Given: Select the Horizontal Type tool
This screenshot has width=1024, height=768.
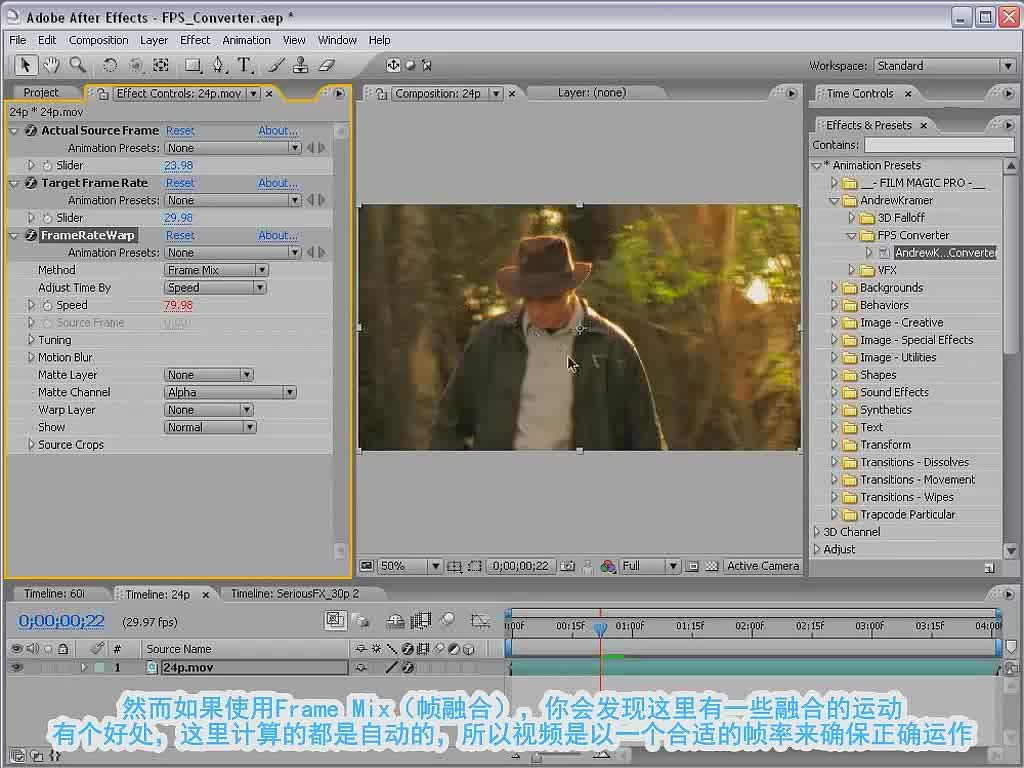Looking at the screenshot, I should point(244,65).
